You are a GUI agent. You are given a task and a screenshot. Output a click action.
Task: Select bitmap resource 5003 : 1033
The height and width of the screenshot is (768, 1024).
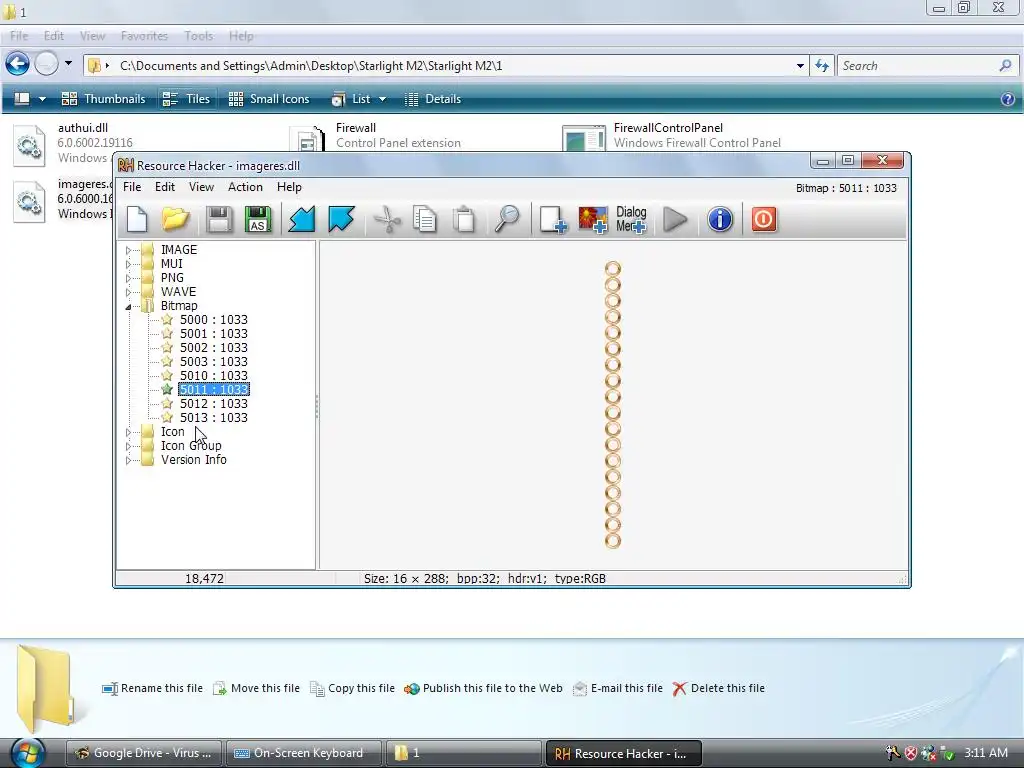(214, 362)
